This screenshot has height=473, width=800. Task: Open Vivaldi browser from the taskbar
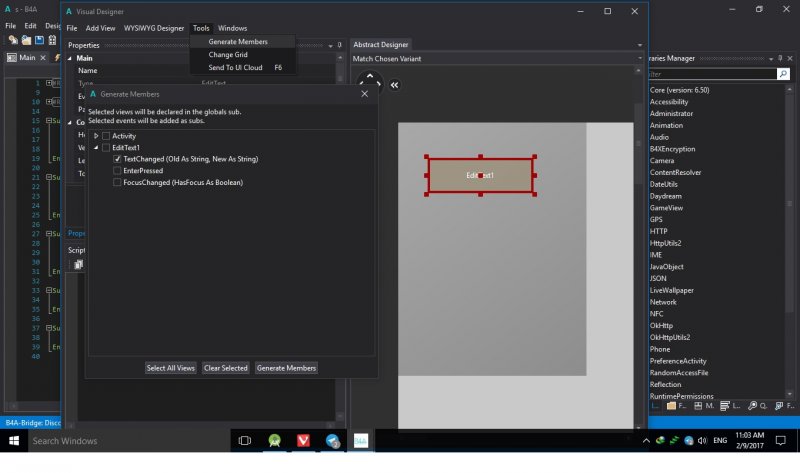[303, 440]
